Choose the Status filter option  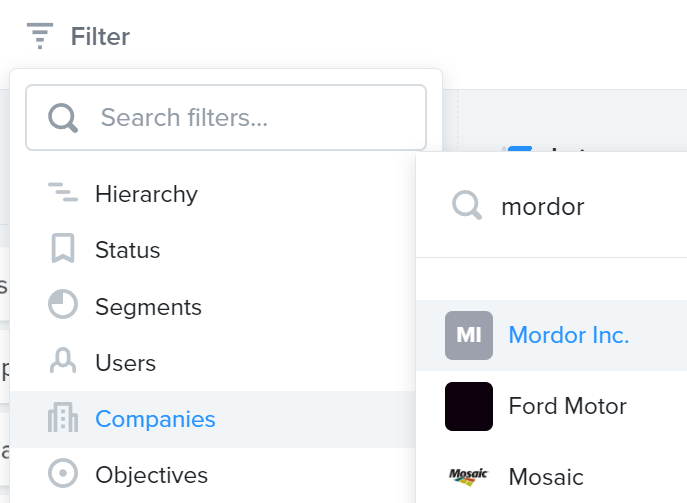[x=212, y=250]
